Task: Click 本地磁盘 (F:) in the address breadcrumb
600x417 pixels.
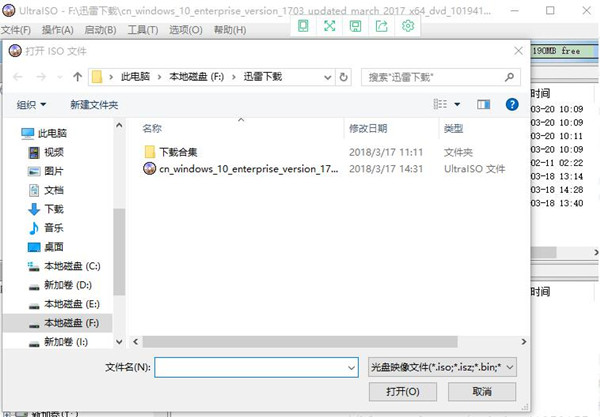Action: point(197,77)
